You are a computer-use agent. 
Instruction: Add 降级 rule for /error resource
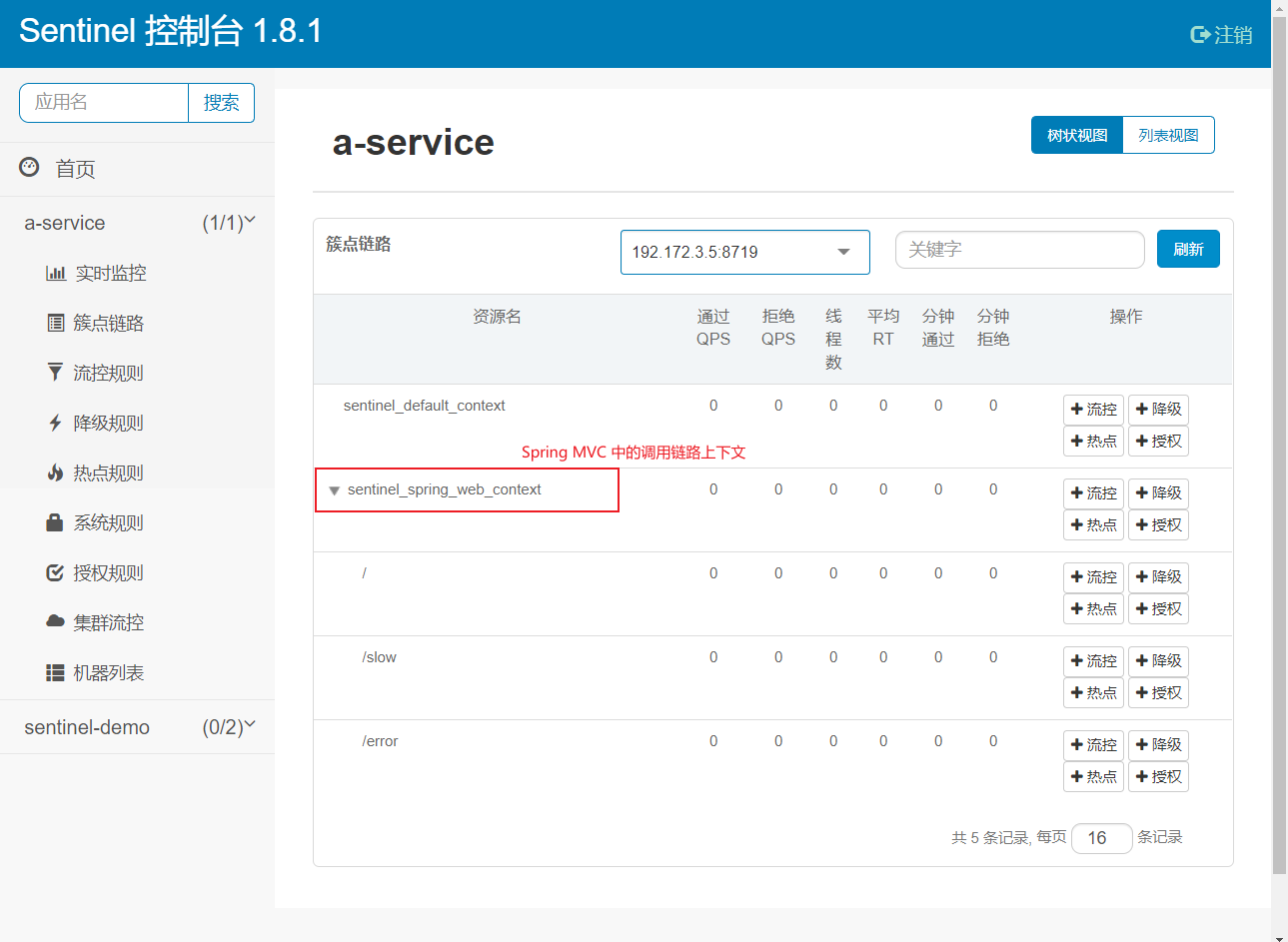click(1158, 745)
